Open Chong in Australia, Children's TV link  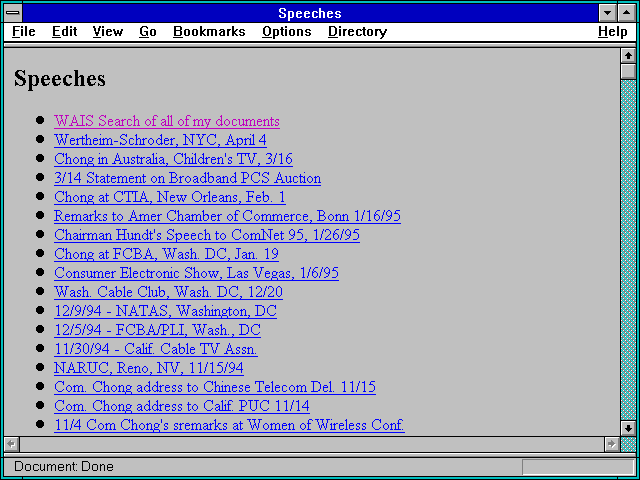point(173,159)
